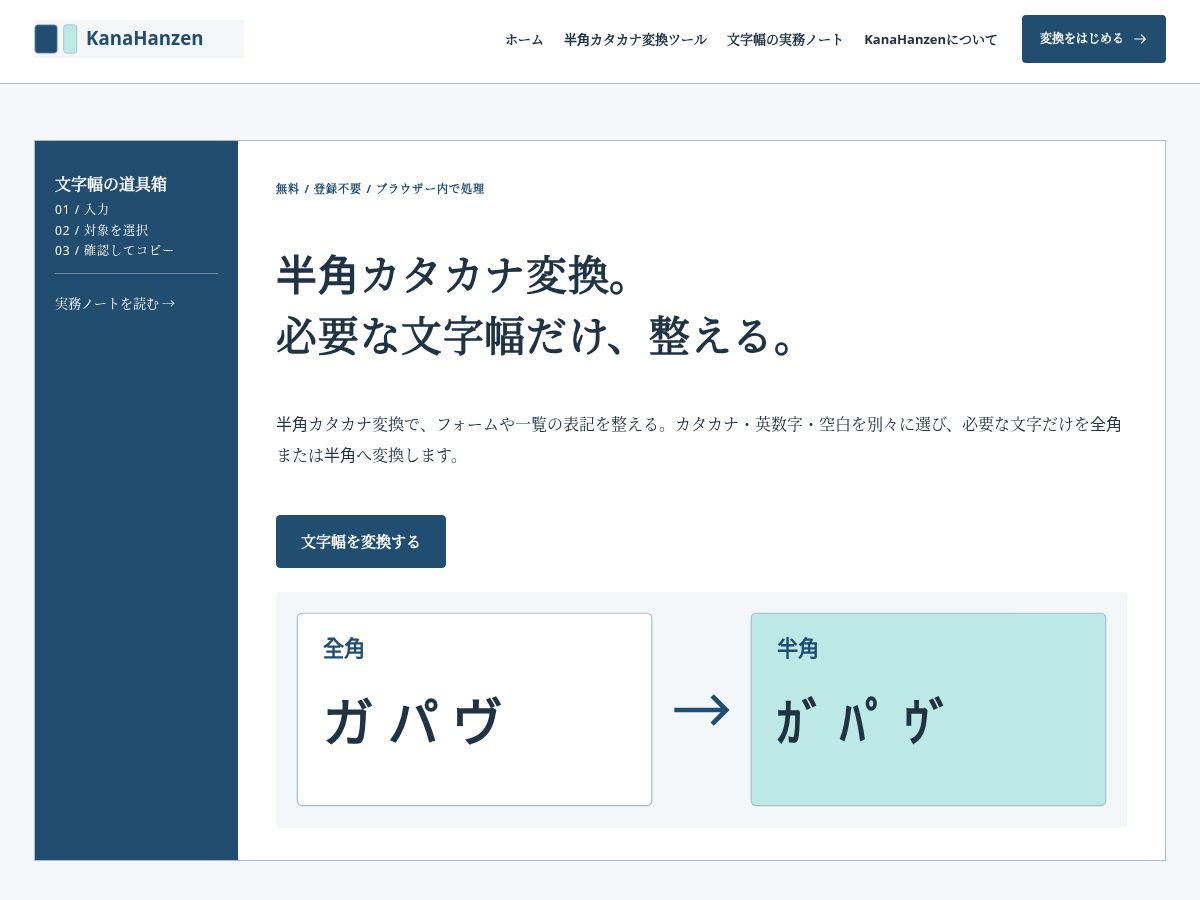Image resolution: width=1200 pixels, height=900 pixels.
Task: Click the 文字幅を変換する button
Action: 361,542
